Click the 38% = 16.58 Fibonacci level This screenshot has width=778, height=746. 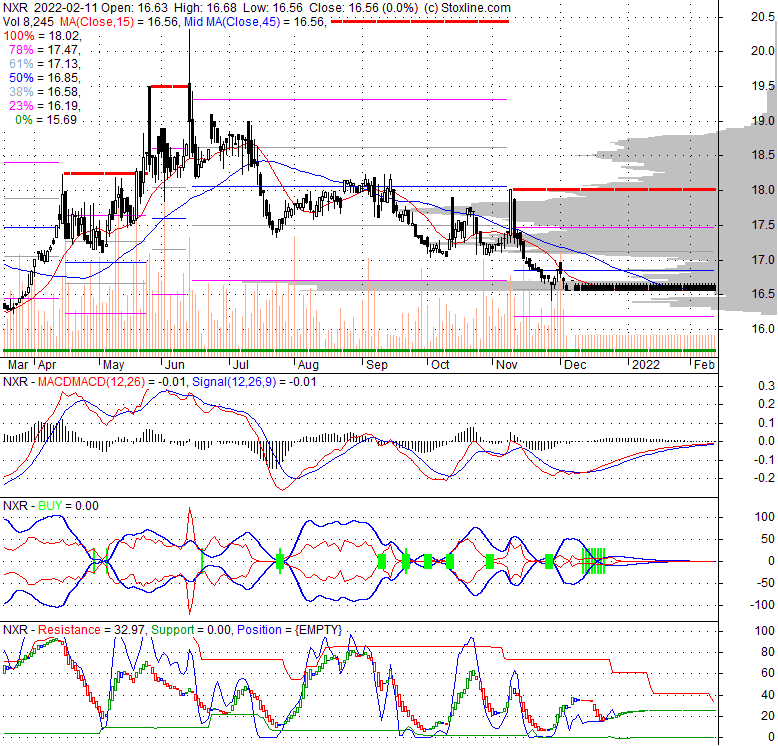45,92
